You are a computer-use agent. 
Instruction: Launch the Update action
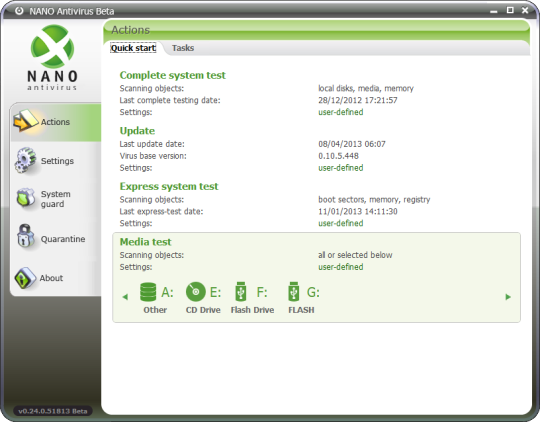pos(137,131)
